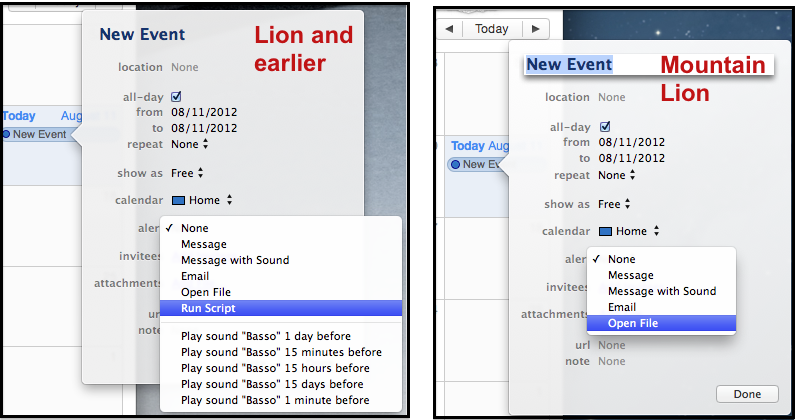Image resolution: width=795 pixels, height=420 pixels.
Task: Click from date 08/11/2012 in Lion popup
Action: pos(204,112)
